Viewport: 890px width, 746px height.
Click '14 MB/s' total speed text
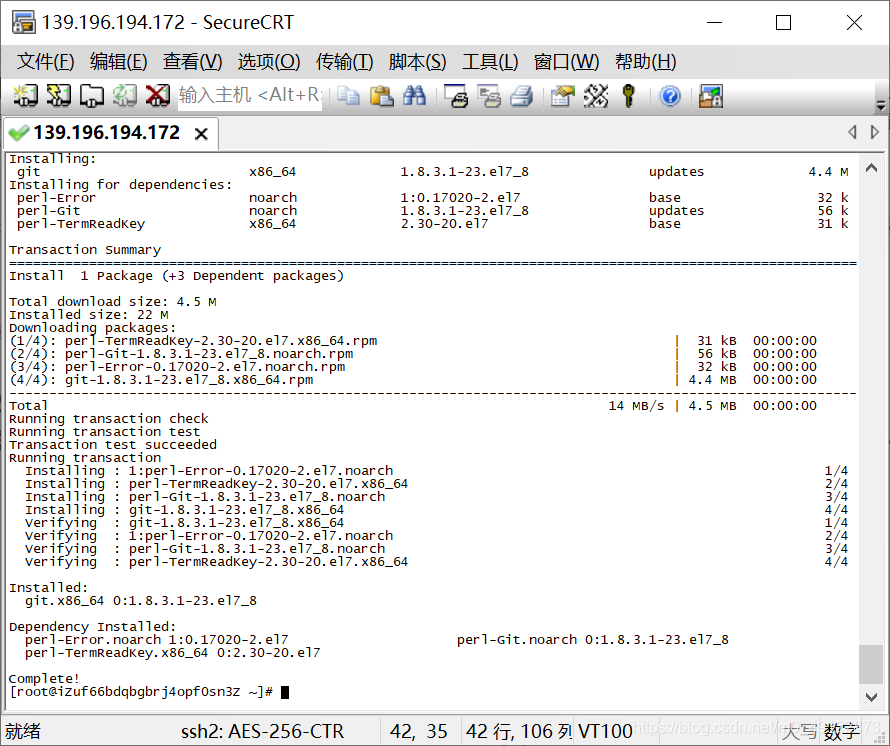(x=636, y=406)
